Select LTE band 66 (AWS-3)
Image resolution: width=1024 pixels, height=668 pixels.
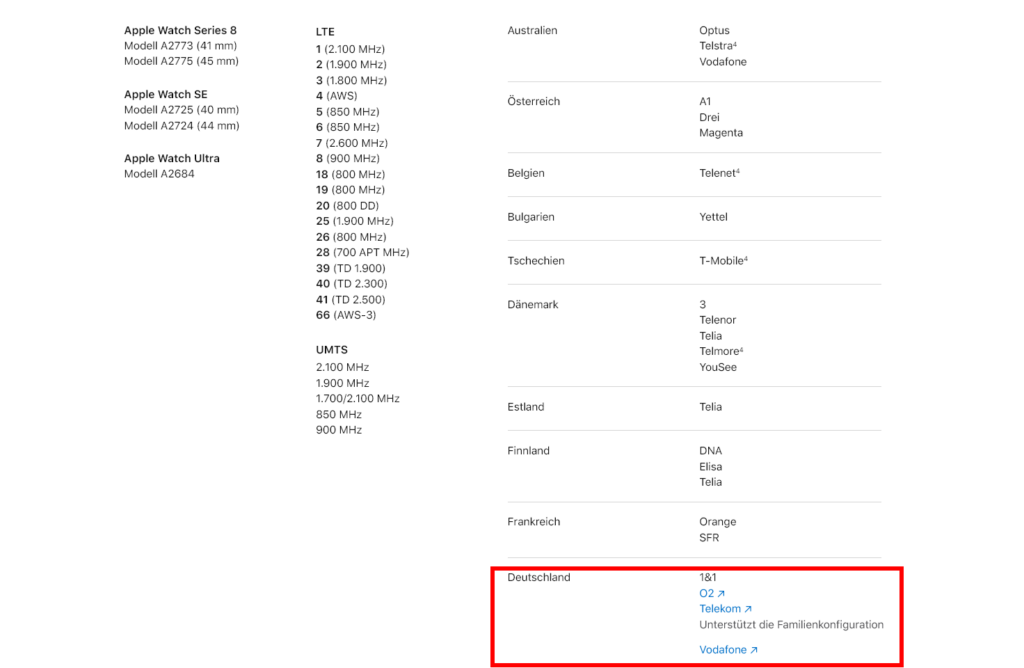[346, 315]
